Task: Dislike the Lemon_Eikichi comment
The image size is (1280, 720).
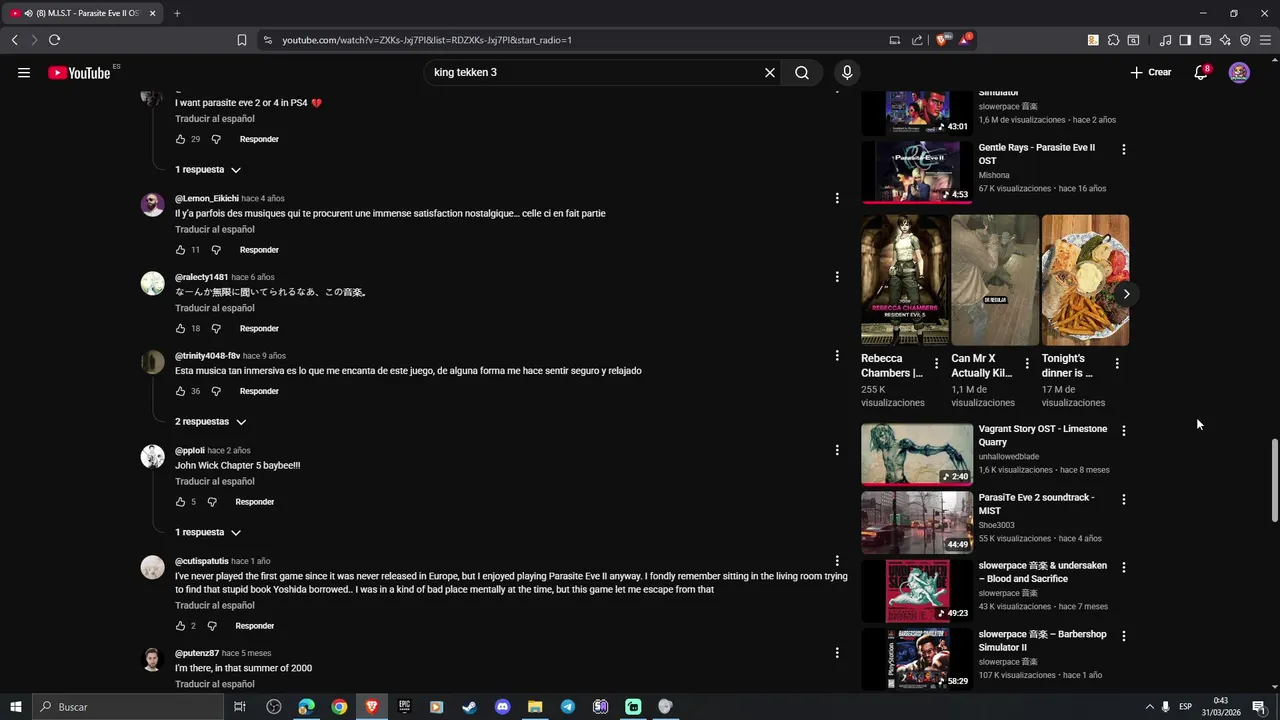Action: coord(216,250)
